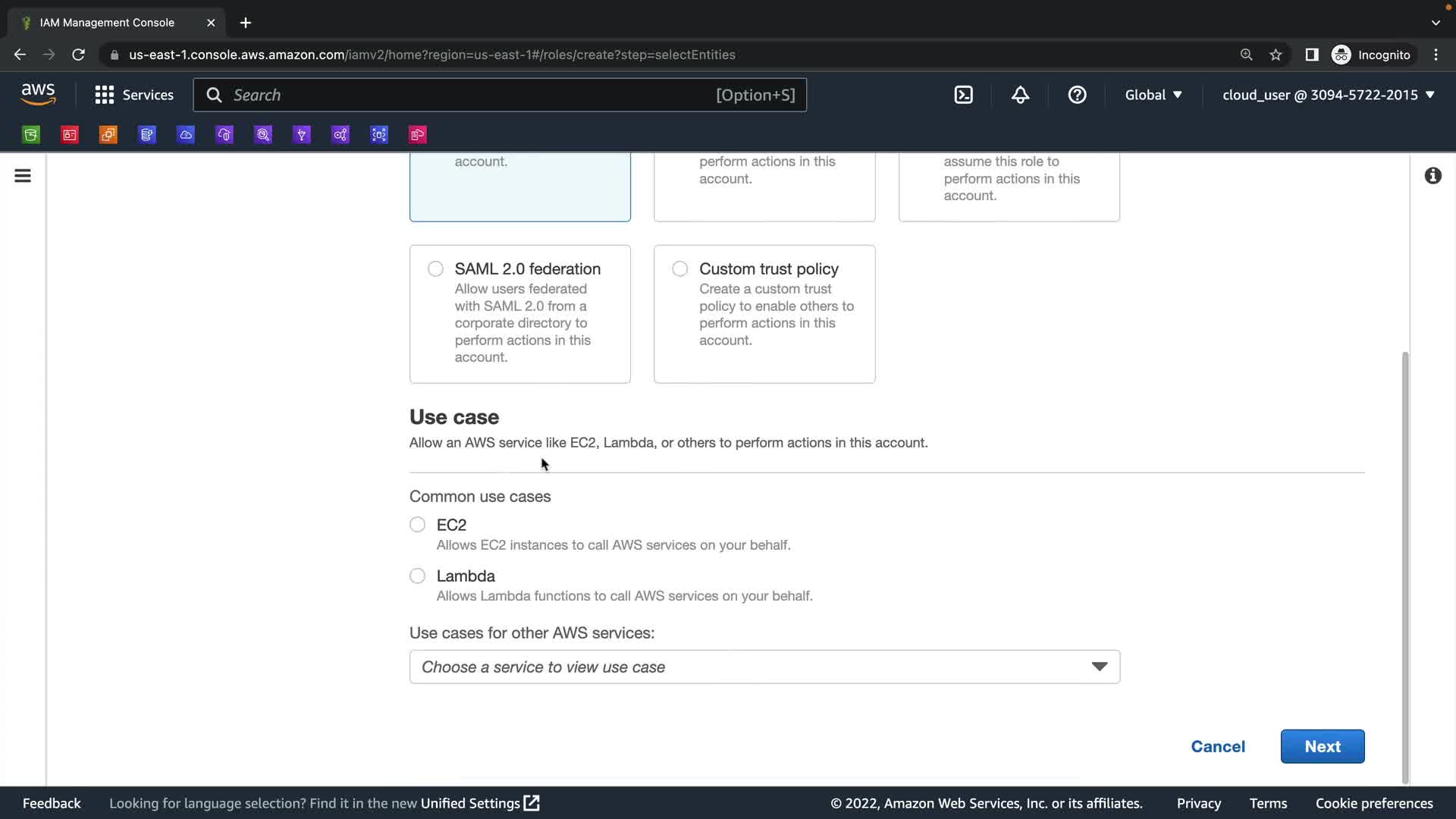Image resolution: width=1456 pixels, height=819 pixels.
Task: Switch to the IAM Management Console tab
Action: [107, 23]
